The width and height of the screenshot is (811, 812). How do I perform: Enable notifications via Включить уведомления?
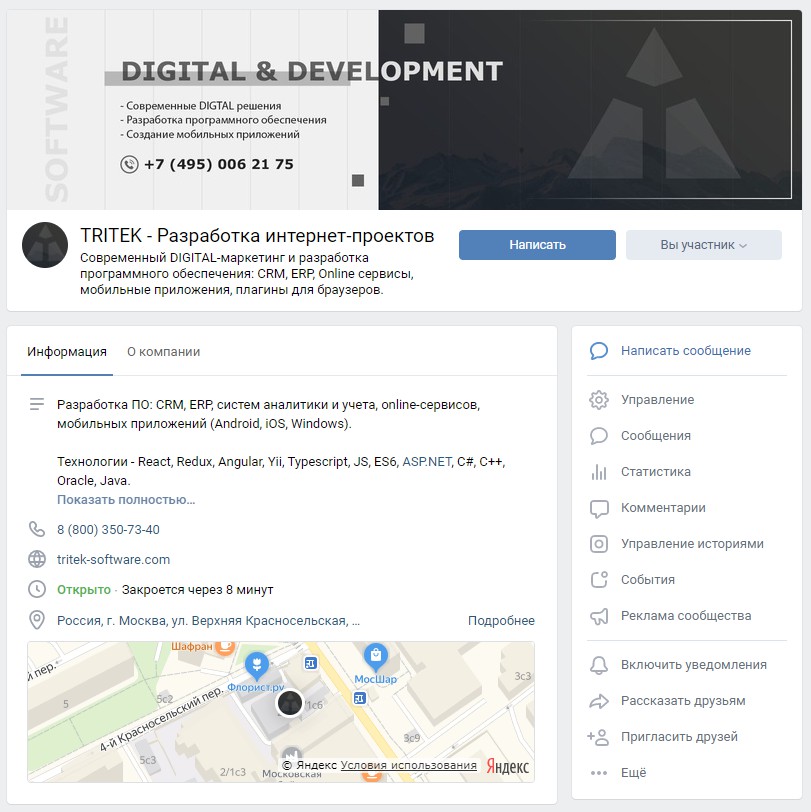click(693, 664)
